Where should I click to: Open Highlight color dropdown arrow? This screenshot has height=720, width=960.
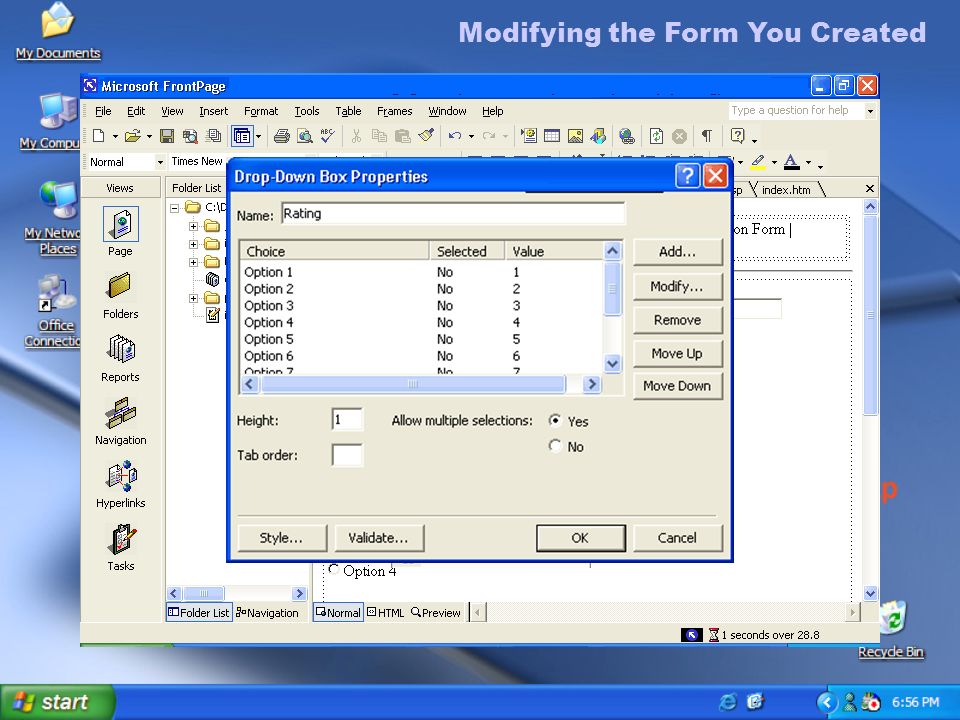coord(774,163)
